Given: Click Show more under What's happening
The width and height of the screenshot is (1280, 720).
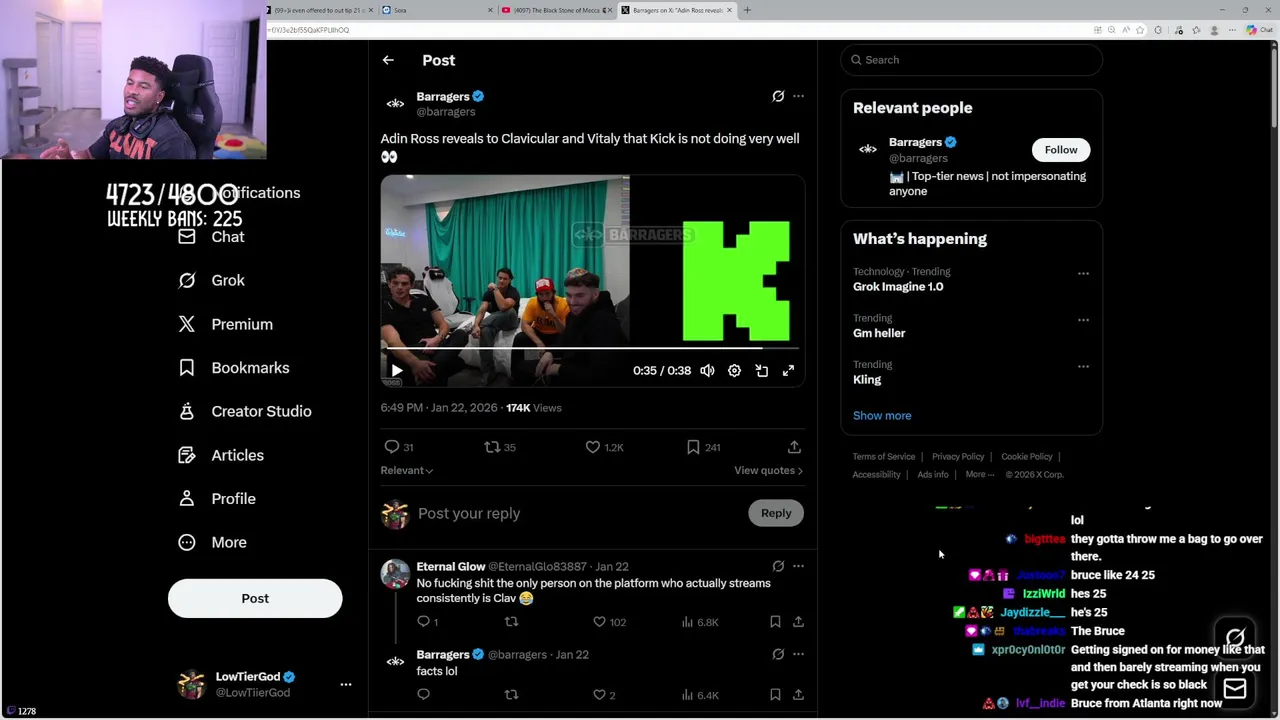Looking at the screenshot, I should (882, 415).
